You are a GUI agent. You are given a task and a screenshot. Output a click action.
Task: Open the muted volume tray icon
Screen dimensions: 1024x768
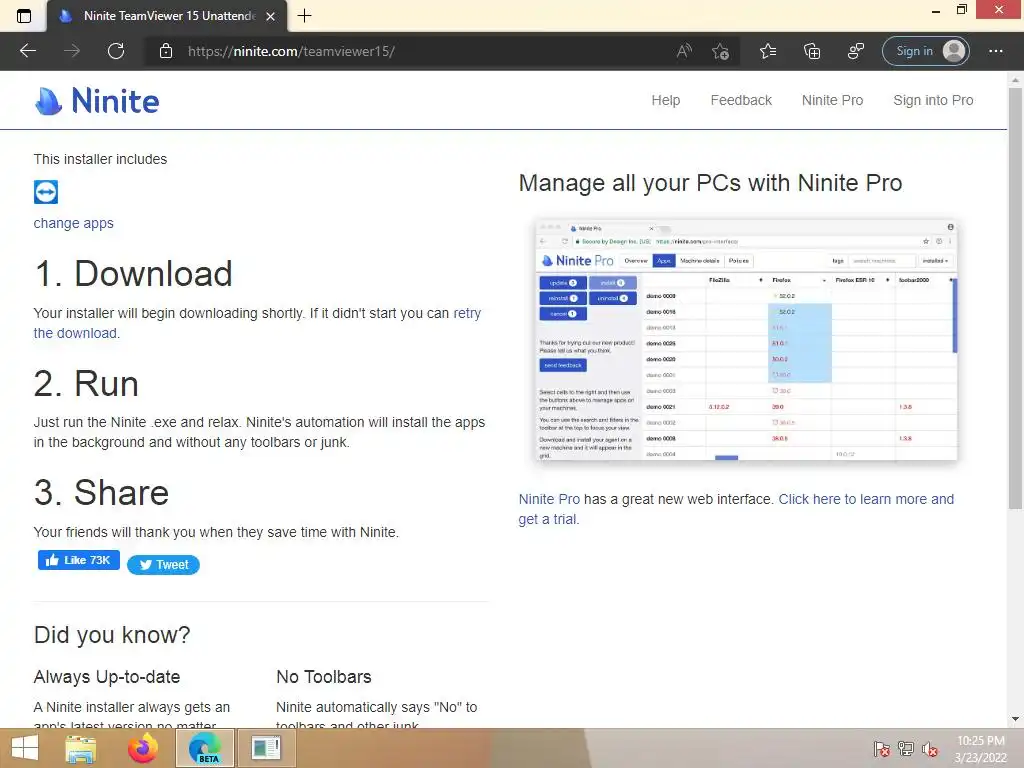click(x=930, y=749)
